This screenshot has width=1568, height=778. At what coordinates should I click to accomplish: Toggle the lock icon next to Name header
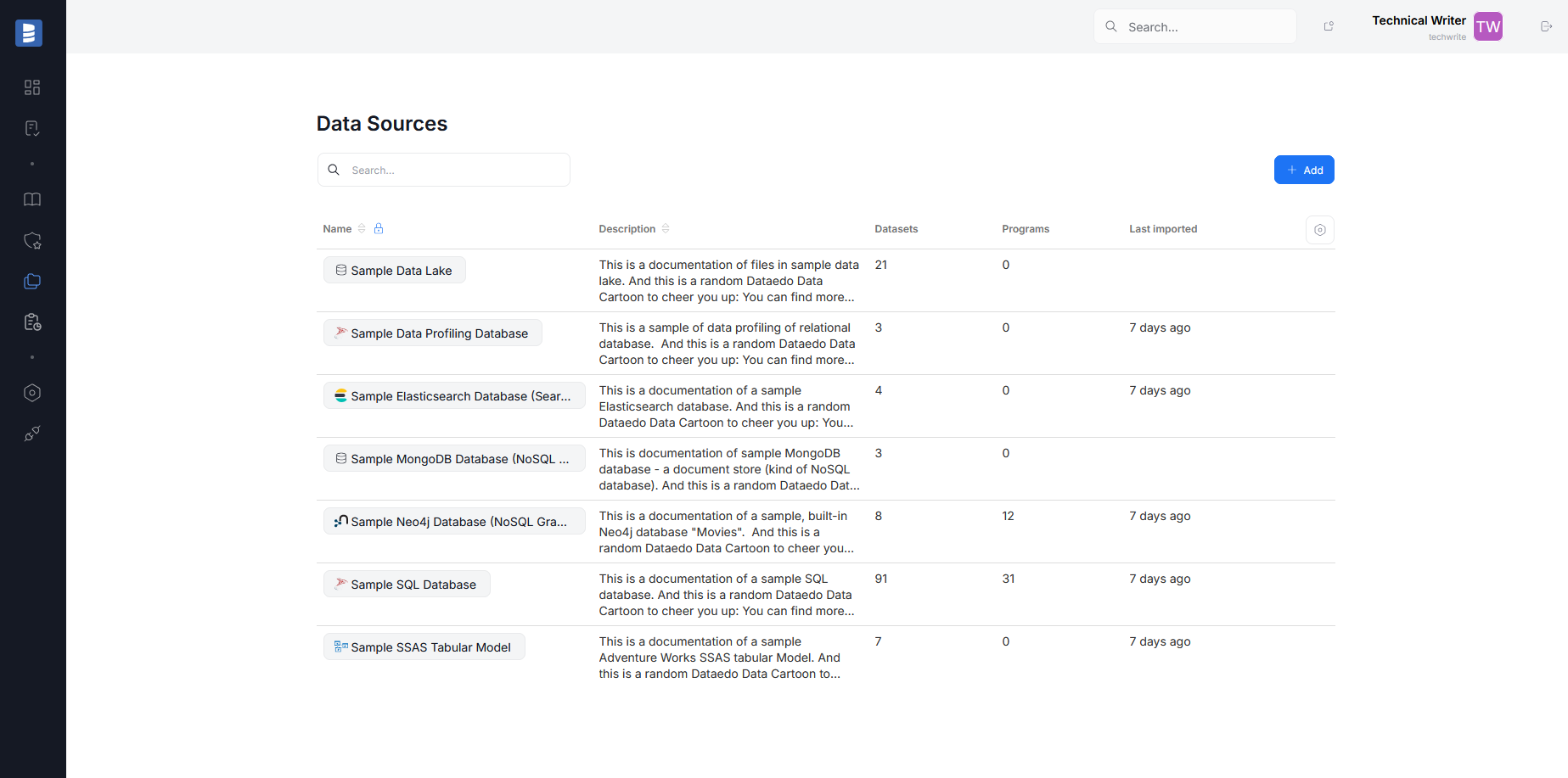[379, 229]
